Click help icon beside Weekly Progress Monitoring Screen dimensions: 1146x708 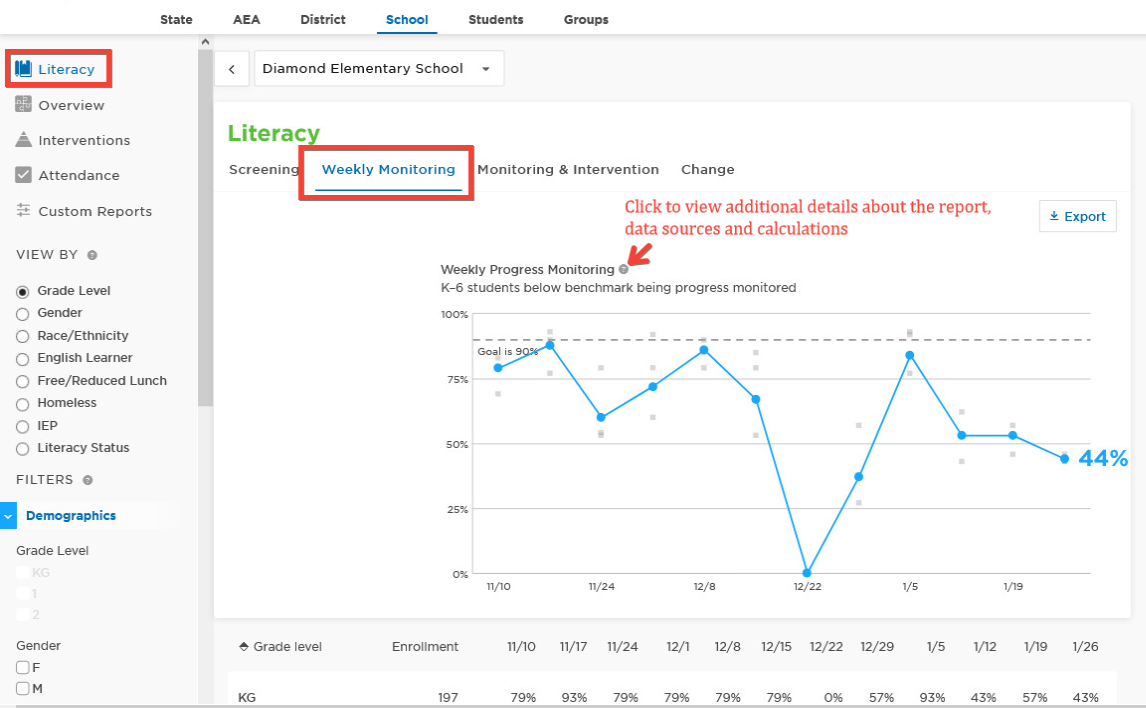pos(623,269)
